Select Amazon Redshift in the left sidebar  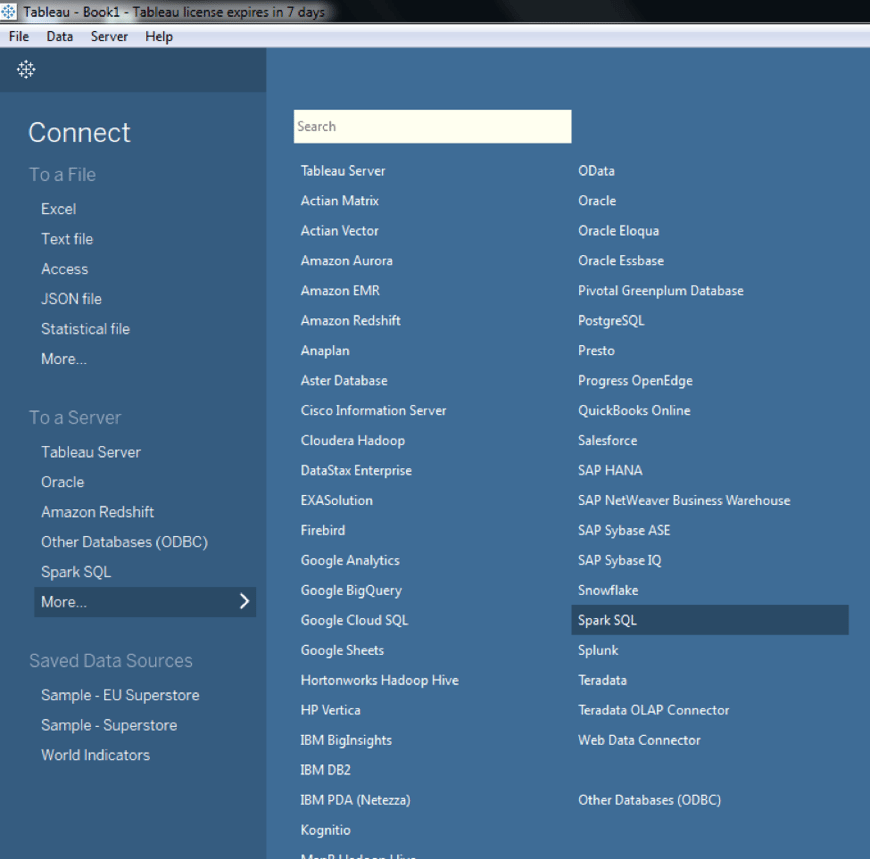(98, 512)
